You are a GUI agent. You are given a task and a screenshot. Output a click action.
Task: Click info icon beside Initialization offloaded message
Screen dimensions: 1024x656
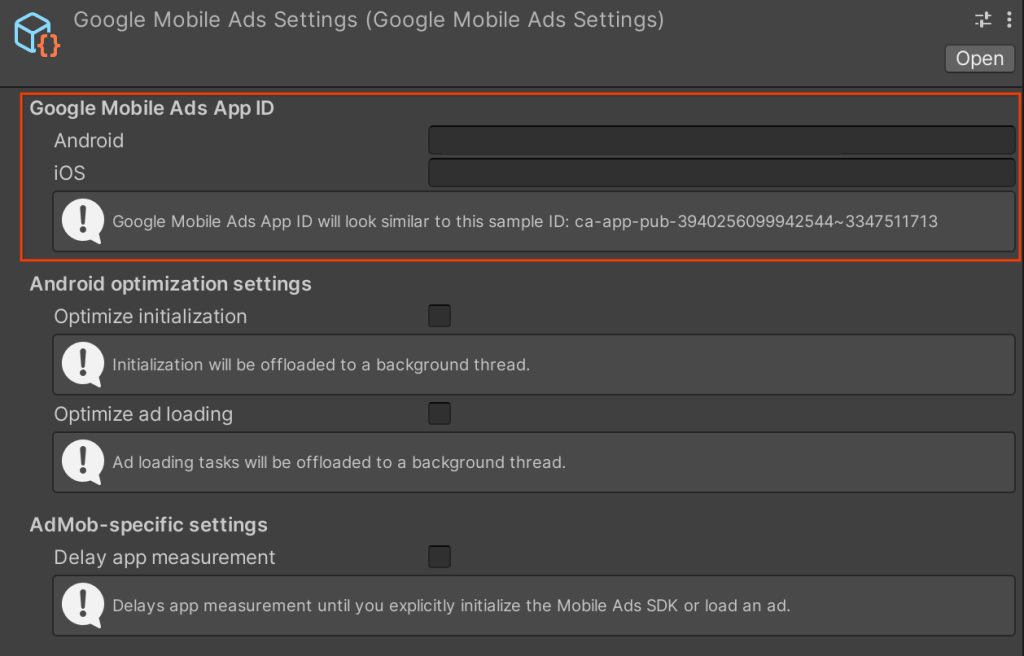pyautogui.click(x=83, y=364)
